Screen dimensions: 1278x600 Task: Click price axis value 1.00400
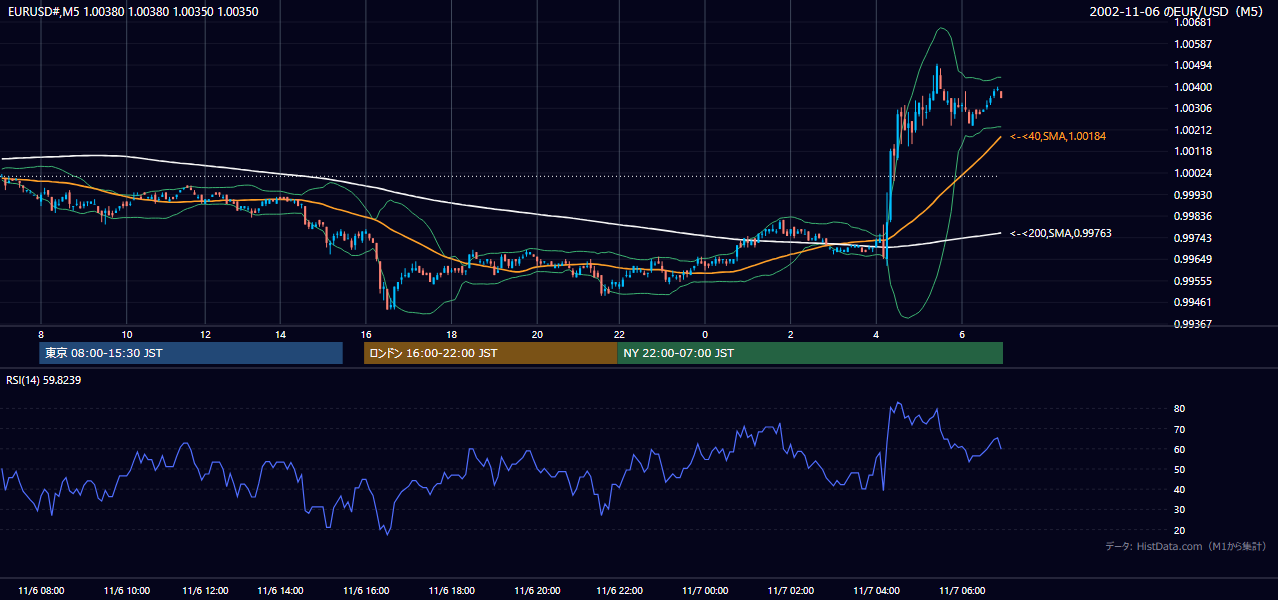click(x=1192, y=87)
